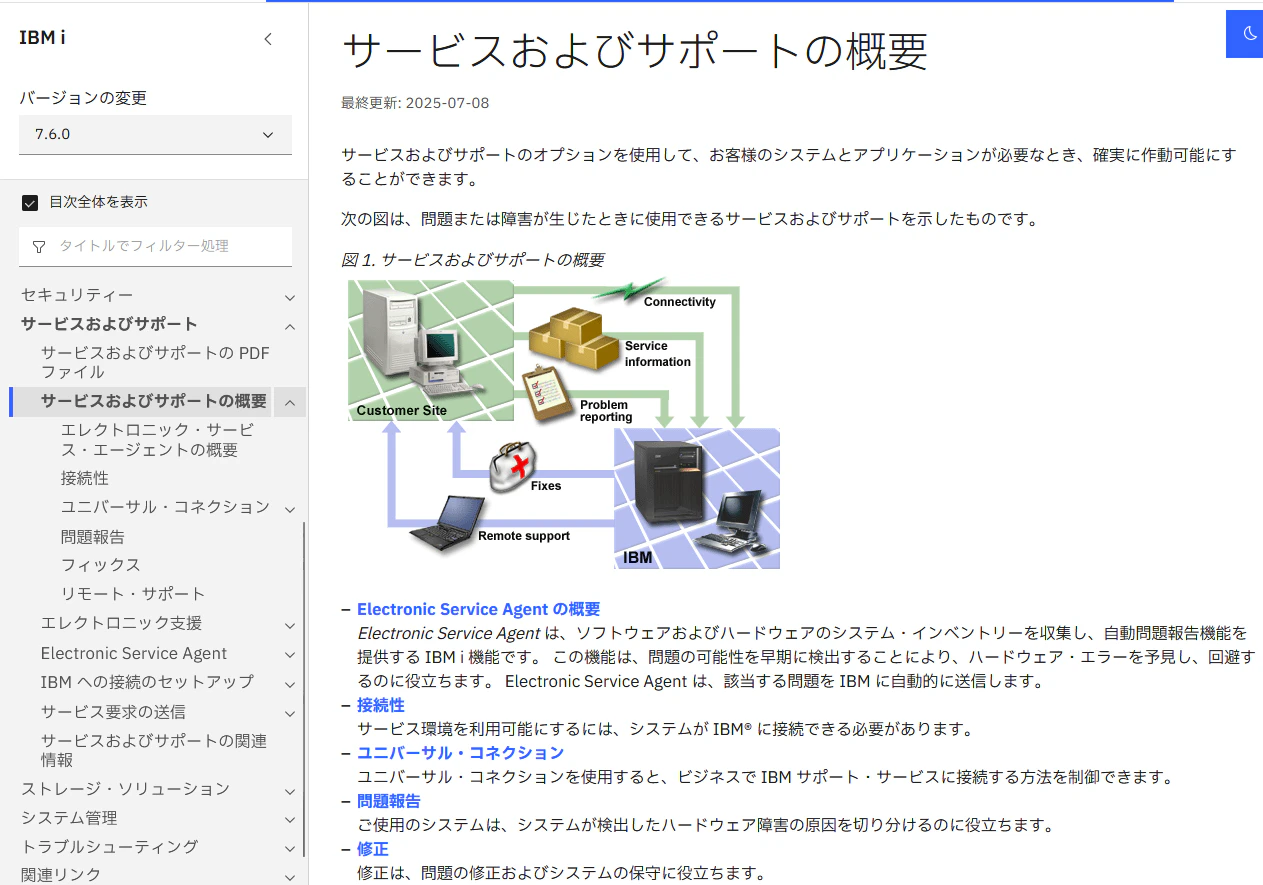Open システム管理 in the sidebar tree
This screenshot has height=885, width=1263.
[x=69, y=818]
